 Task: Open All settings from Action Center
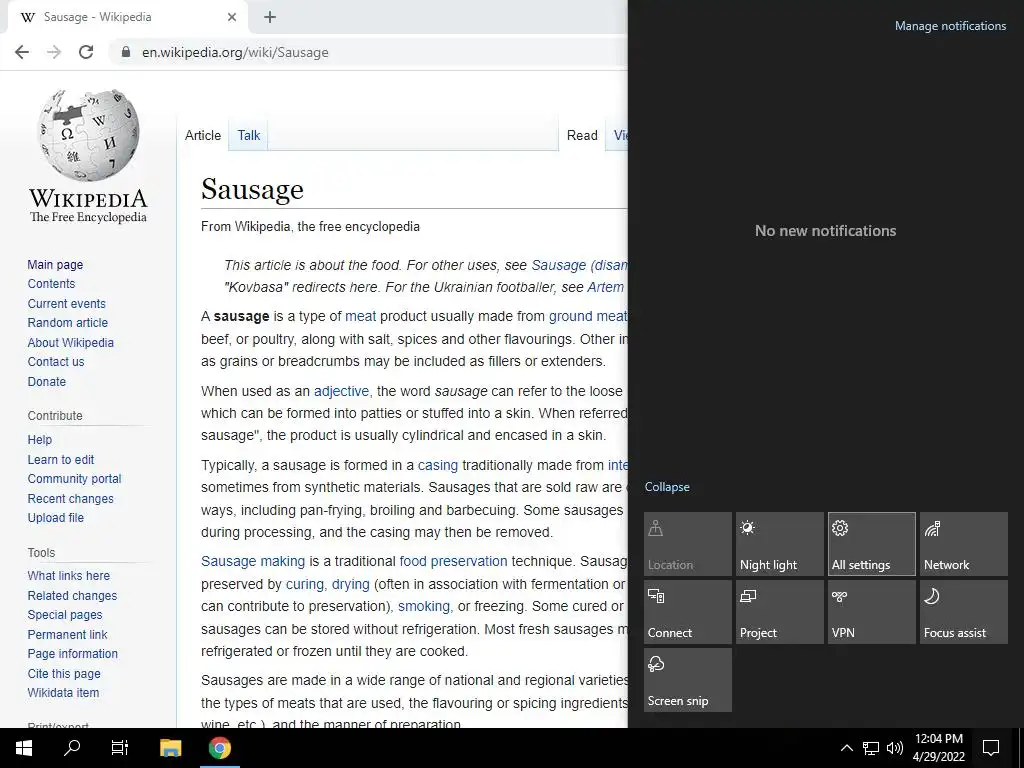[872, 544]
